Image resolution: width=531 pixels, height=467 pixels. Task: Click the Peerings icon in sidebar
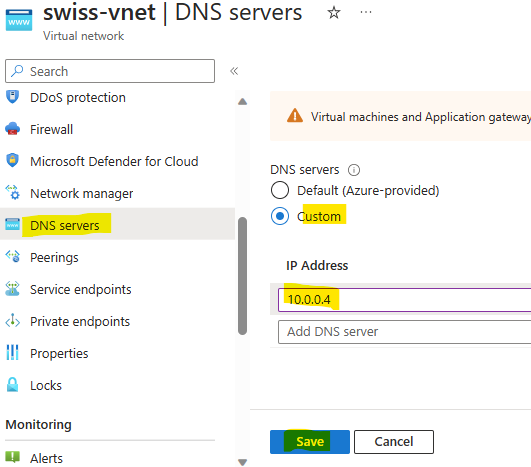(x=13, y=257)
